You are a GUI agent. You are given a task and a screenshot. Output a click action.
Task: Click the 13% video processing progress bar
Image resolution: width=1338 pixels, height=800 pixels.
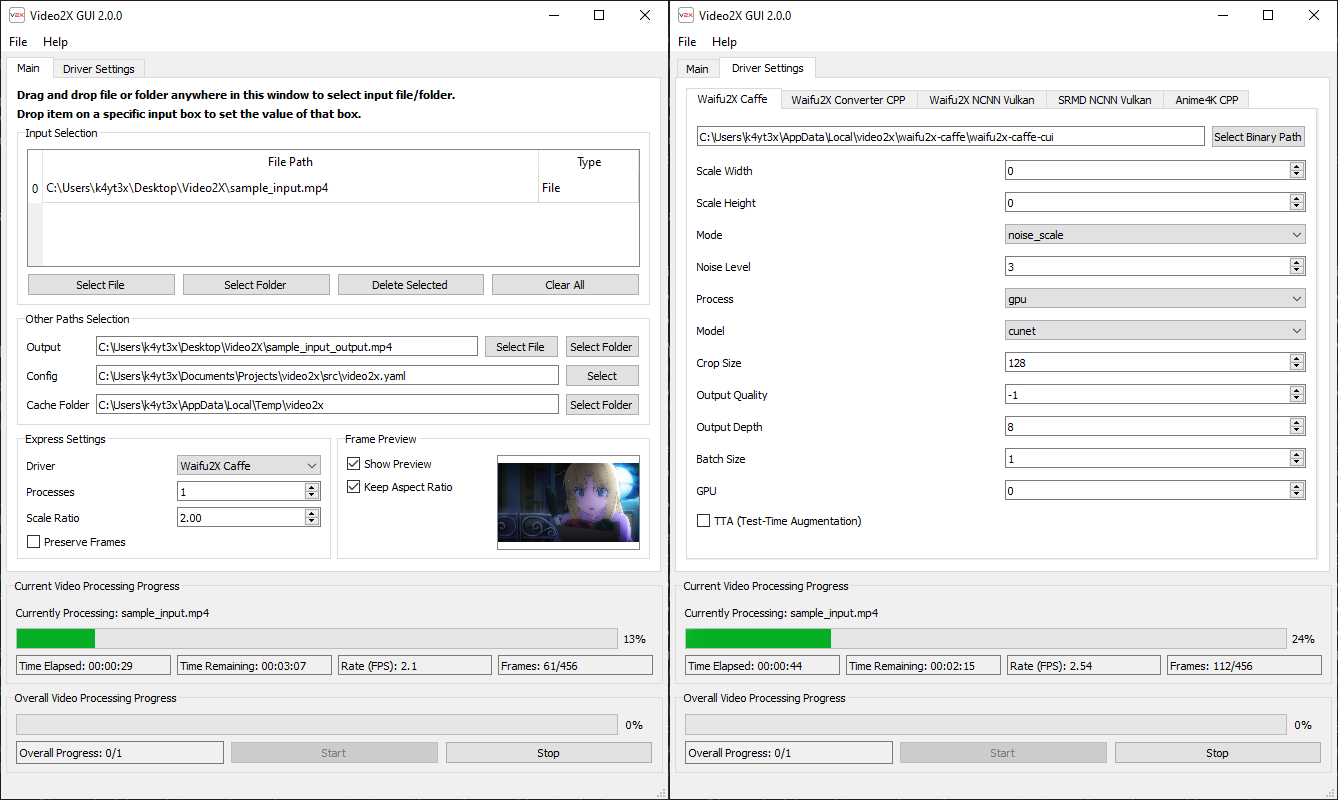coord(317,639)
